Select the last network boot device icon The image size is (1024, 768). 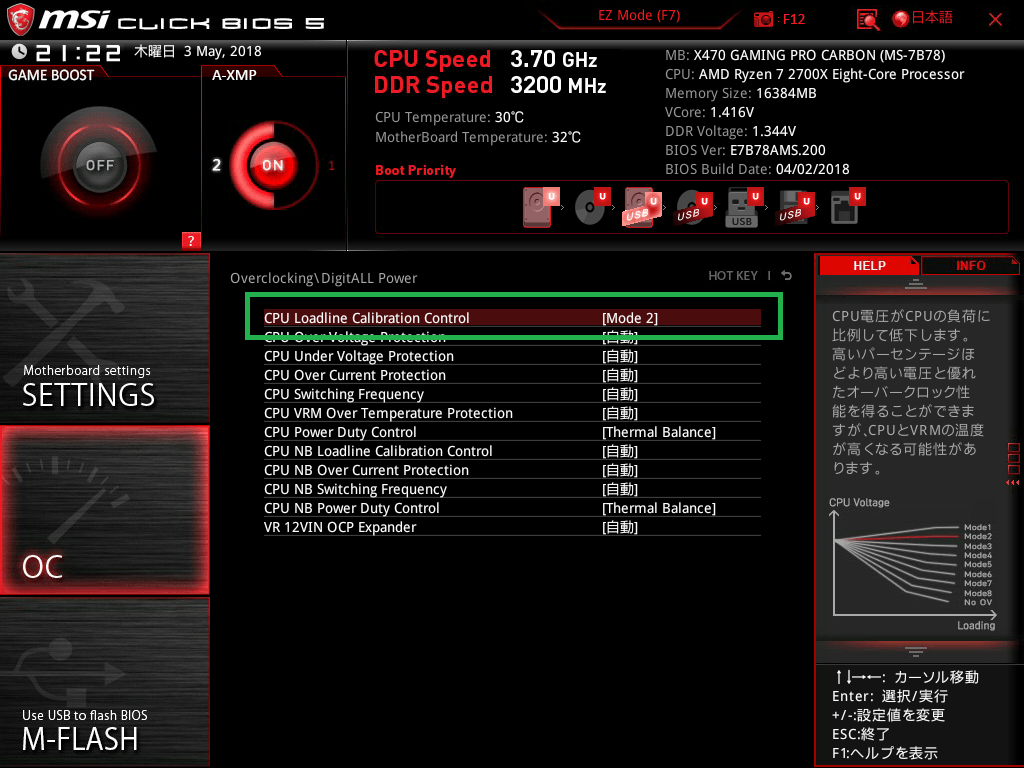tap(847, 206)
